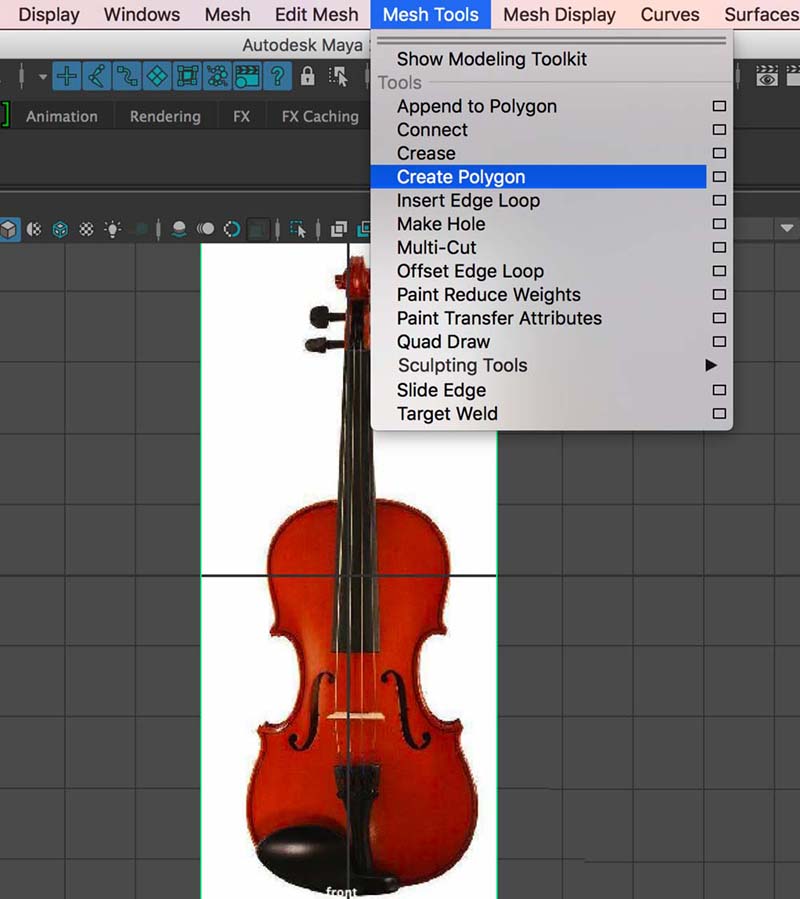Open the viewport panel dropdown arrow at right
This screenshot has width=800, height=899.
point(785,229)
